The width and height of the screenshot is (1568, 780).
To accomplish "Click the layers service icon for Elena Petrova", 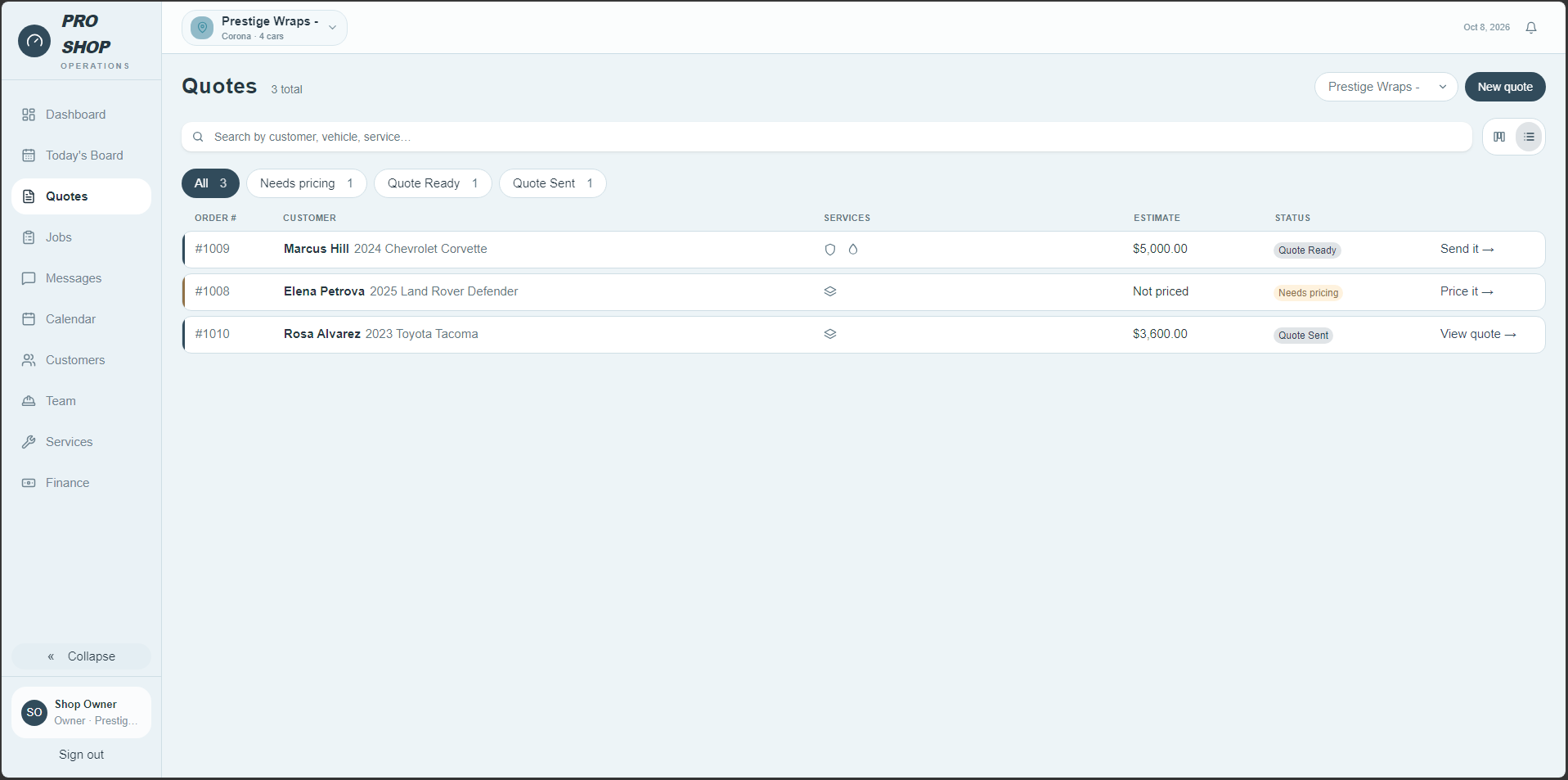I will [830, 291].
